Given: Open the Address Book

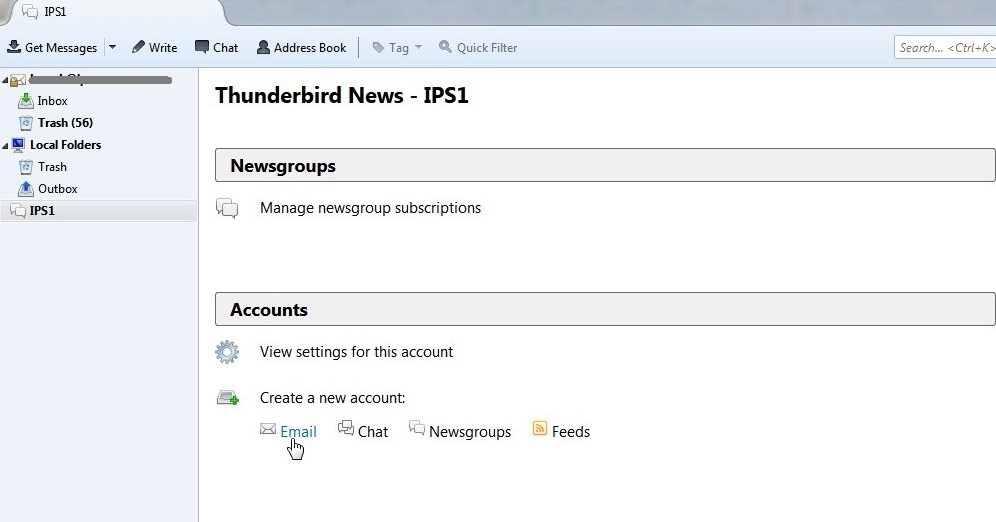Looking at the screenshot, I should (302, 47).
